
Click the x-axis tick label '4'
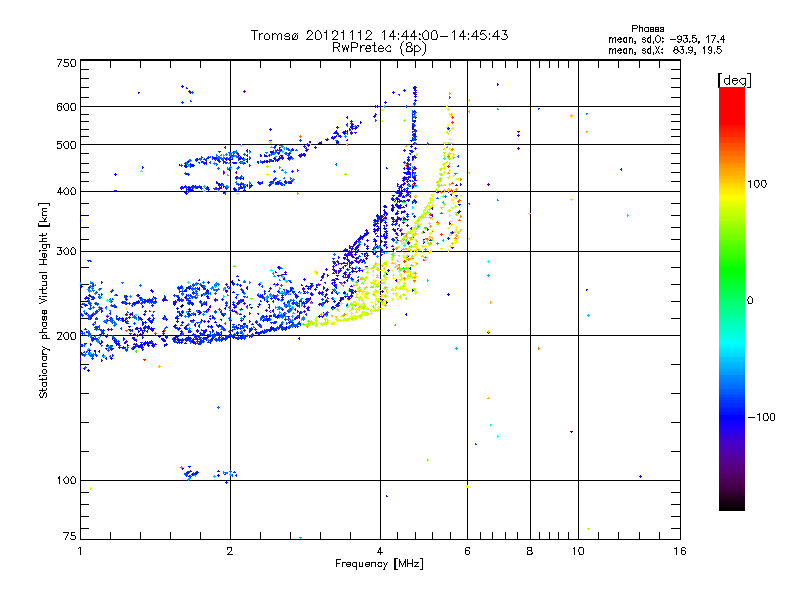(x=380, y=551)
